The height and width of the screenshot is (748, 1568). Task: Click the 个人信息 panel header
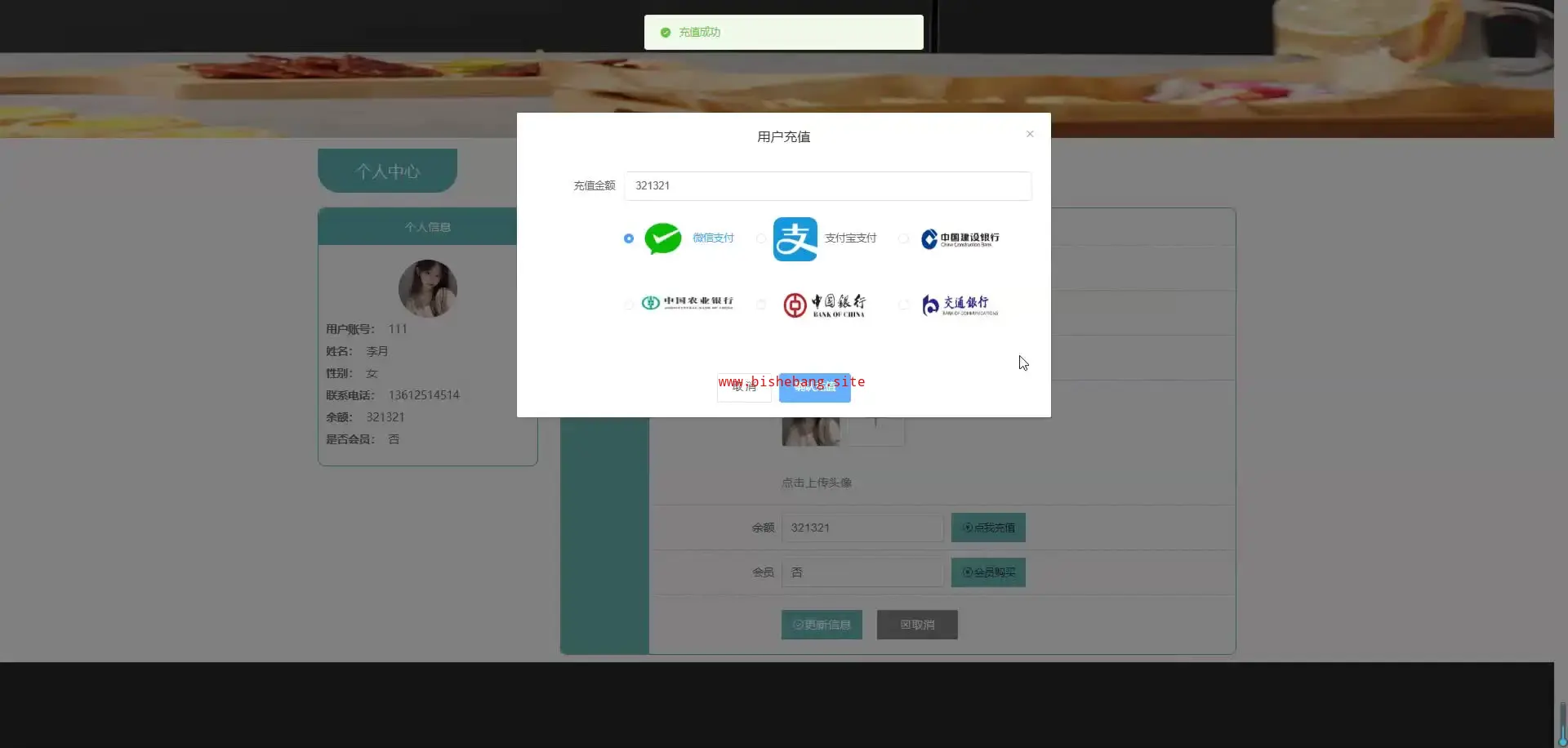point(427,227)
